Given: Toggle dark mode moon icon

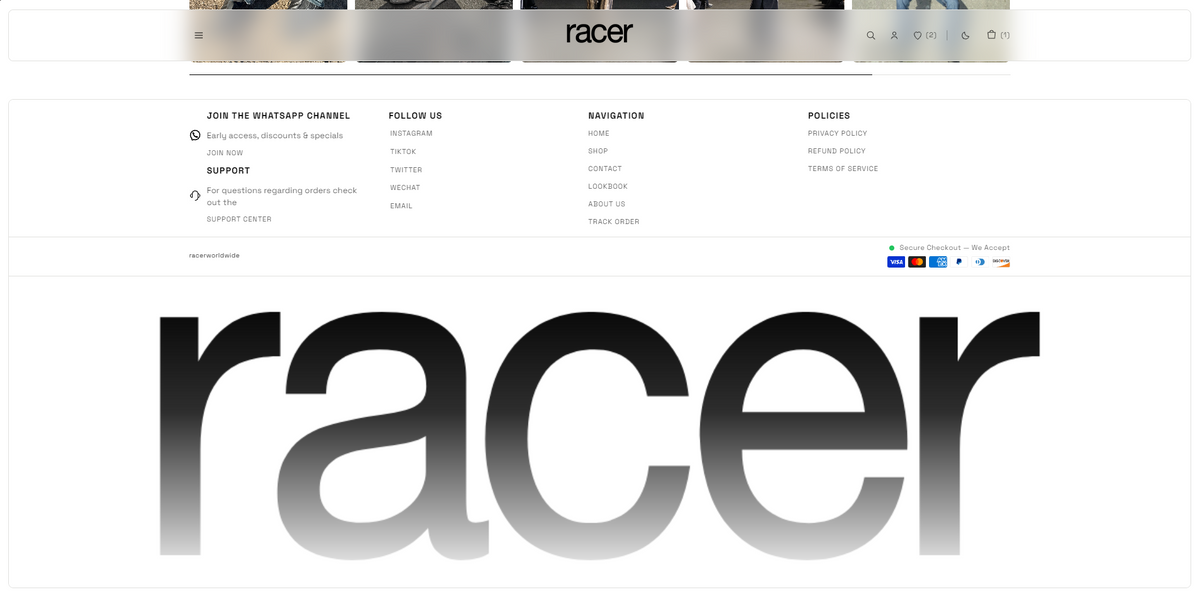Looking at the screenshot, I should pos(965,35).
